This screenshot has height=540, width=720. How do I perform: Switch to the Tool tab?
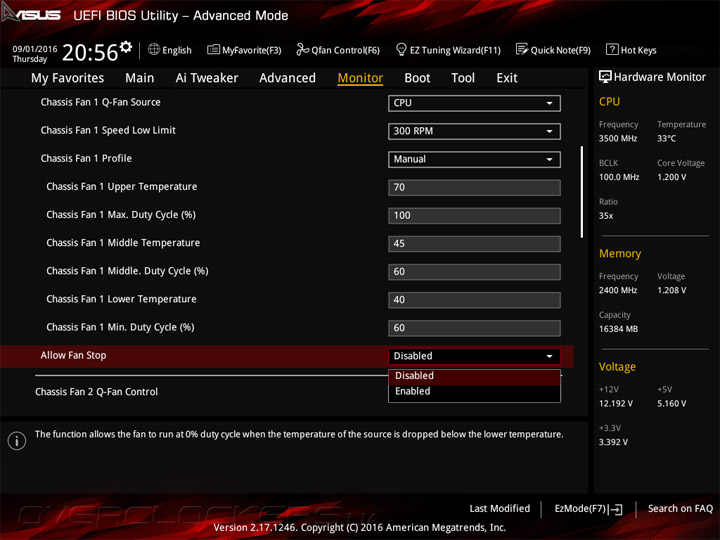tap(463, 78)
